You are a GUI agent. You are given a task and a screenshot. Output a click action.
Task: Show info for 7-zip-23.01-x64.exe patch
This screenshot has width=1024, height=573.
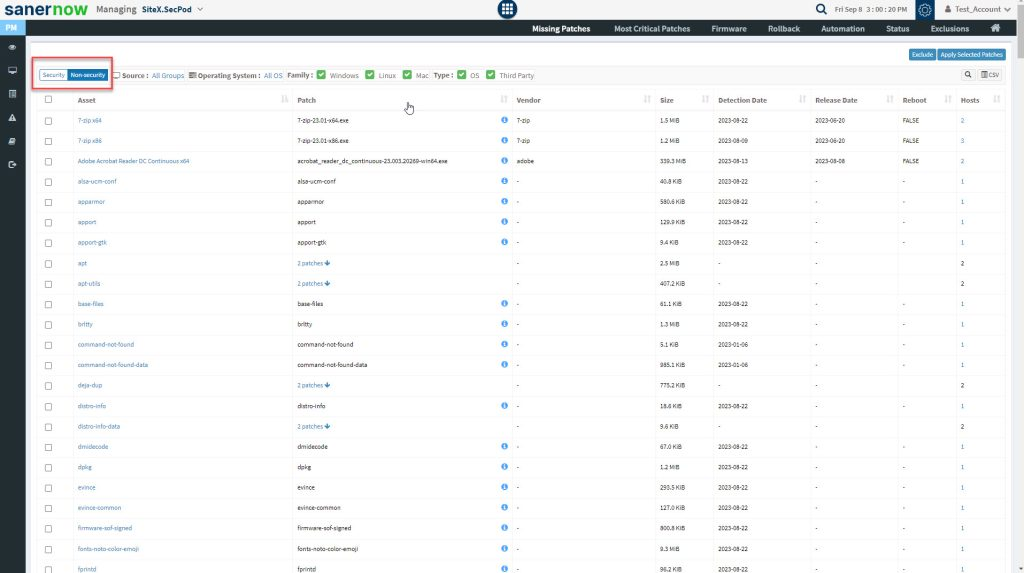point(504,120)
